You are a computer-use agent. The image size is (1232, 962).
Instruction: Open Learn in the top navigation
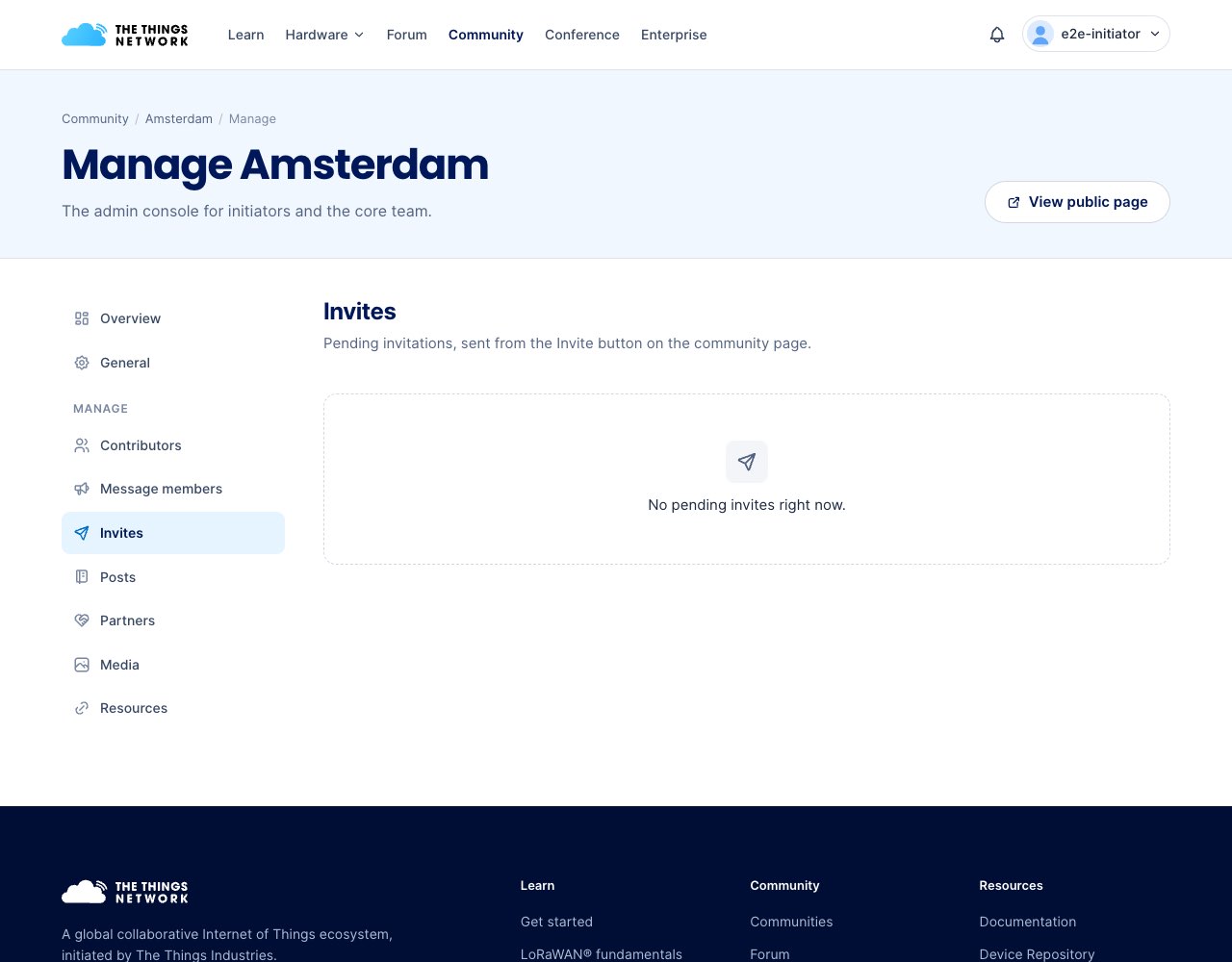pyautogui.click(x=245, y=35)
